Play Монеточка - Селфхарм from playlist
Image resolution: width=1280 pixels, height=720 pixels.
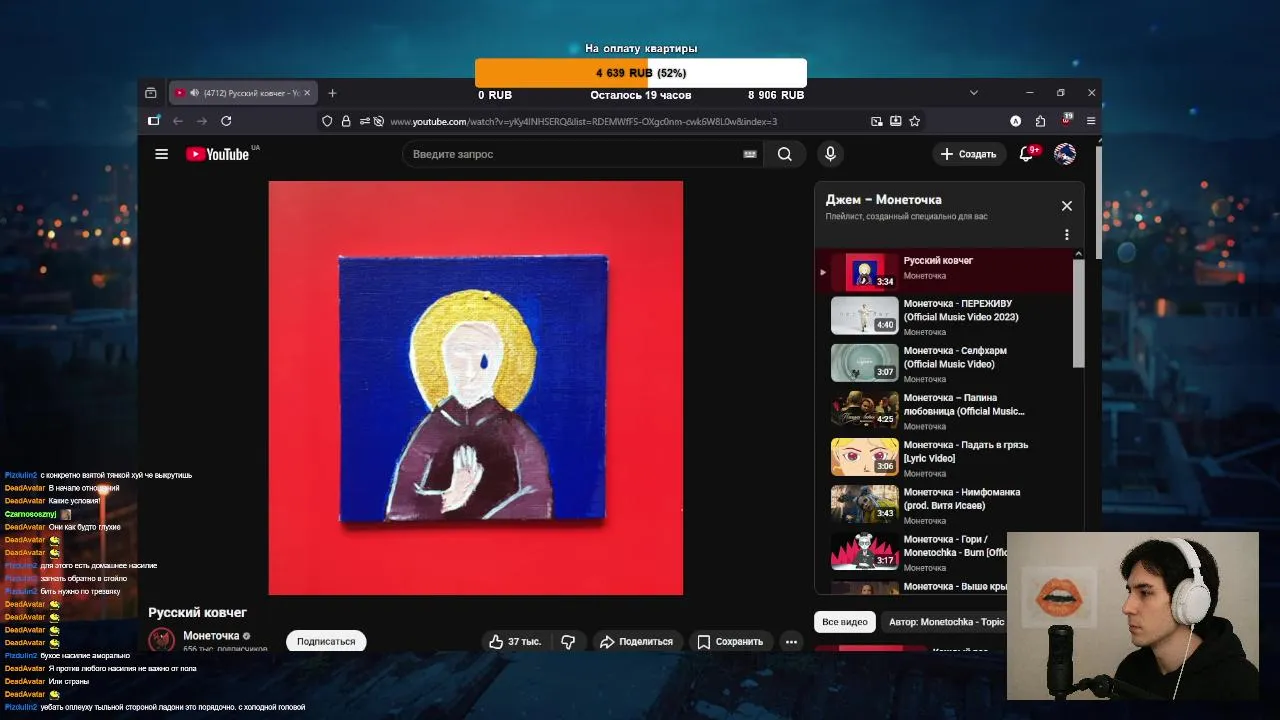pyautogui.click(x=944, y=363)
